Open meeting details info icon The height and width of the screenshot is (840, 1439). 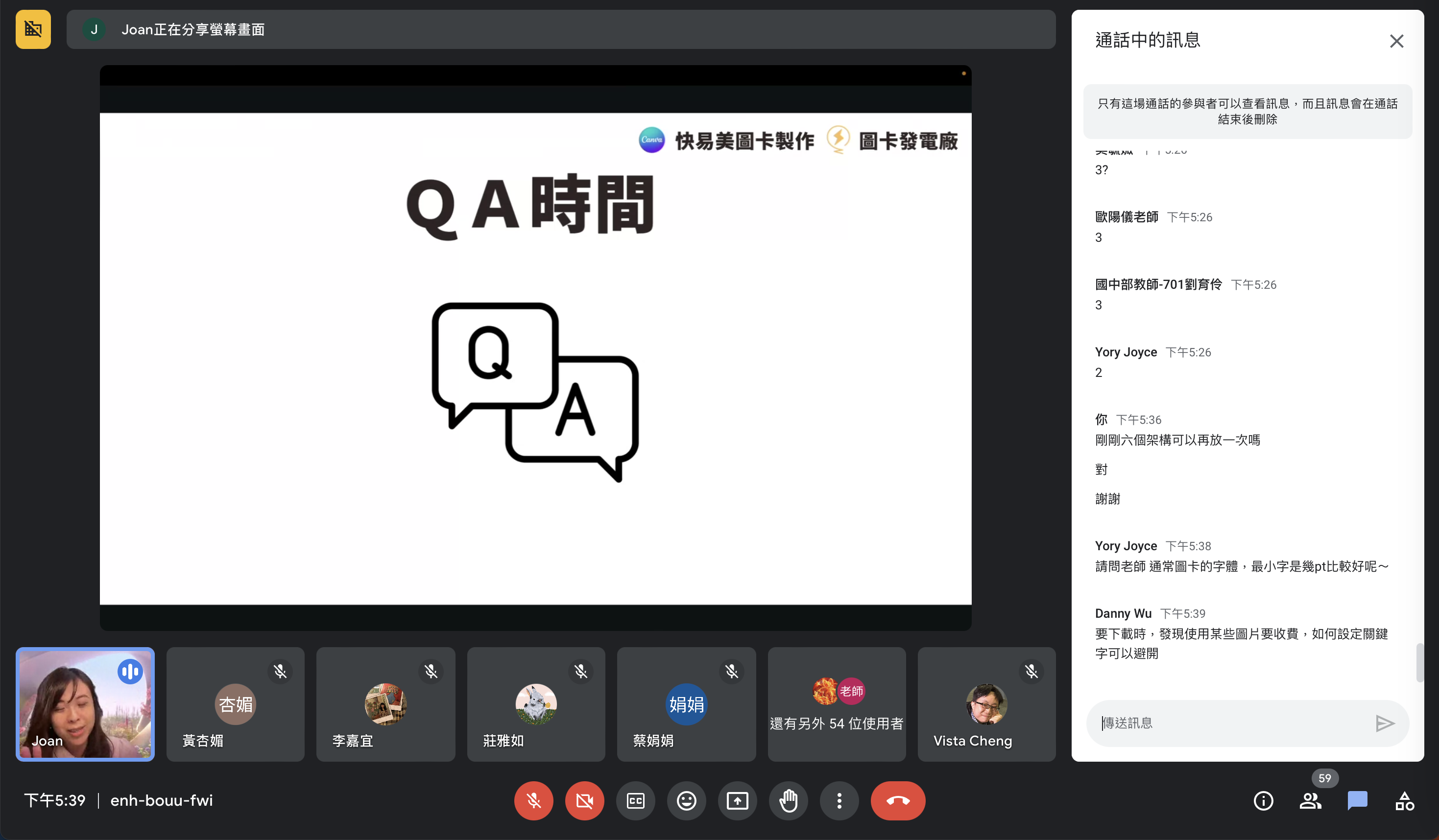(x=1263, y=801)
